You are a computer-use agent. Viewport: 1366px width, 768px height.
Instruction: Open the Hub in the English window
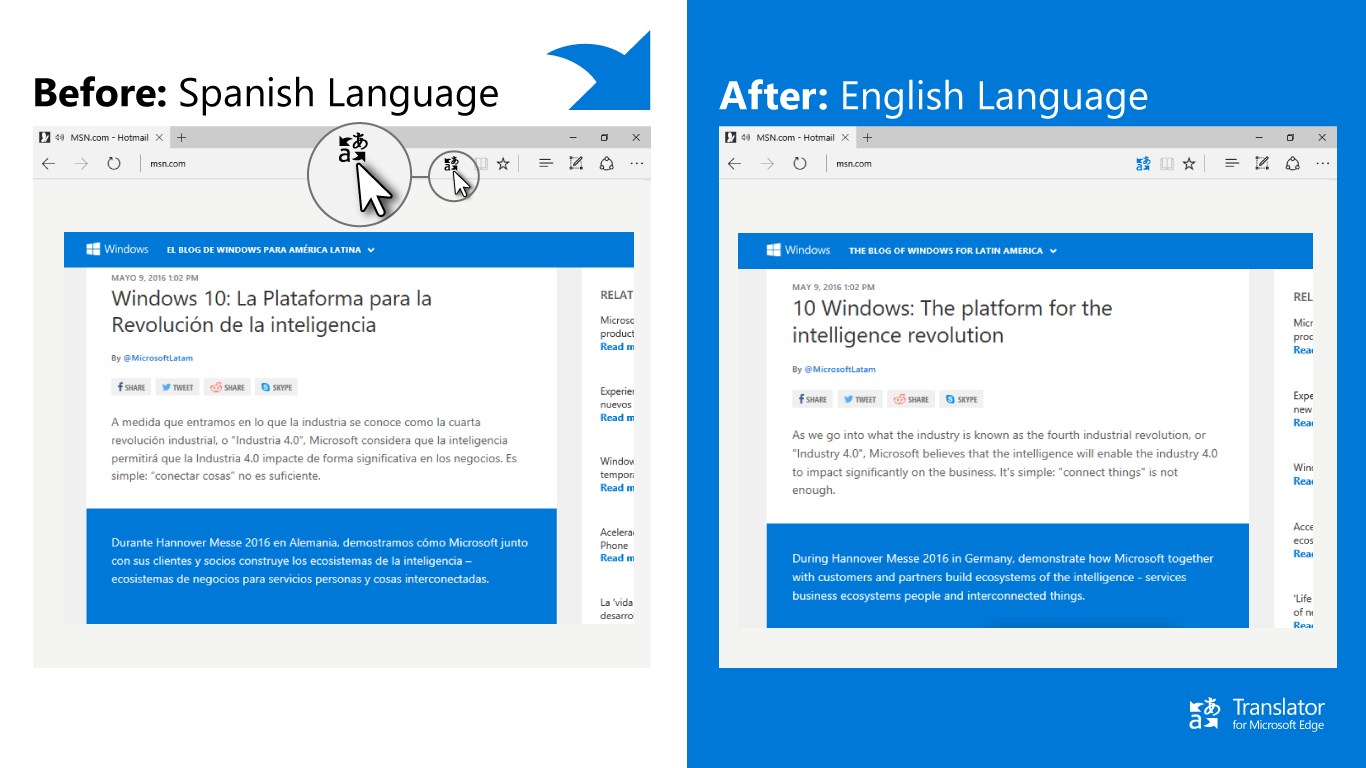coord(1232,164)
